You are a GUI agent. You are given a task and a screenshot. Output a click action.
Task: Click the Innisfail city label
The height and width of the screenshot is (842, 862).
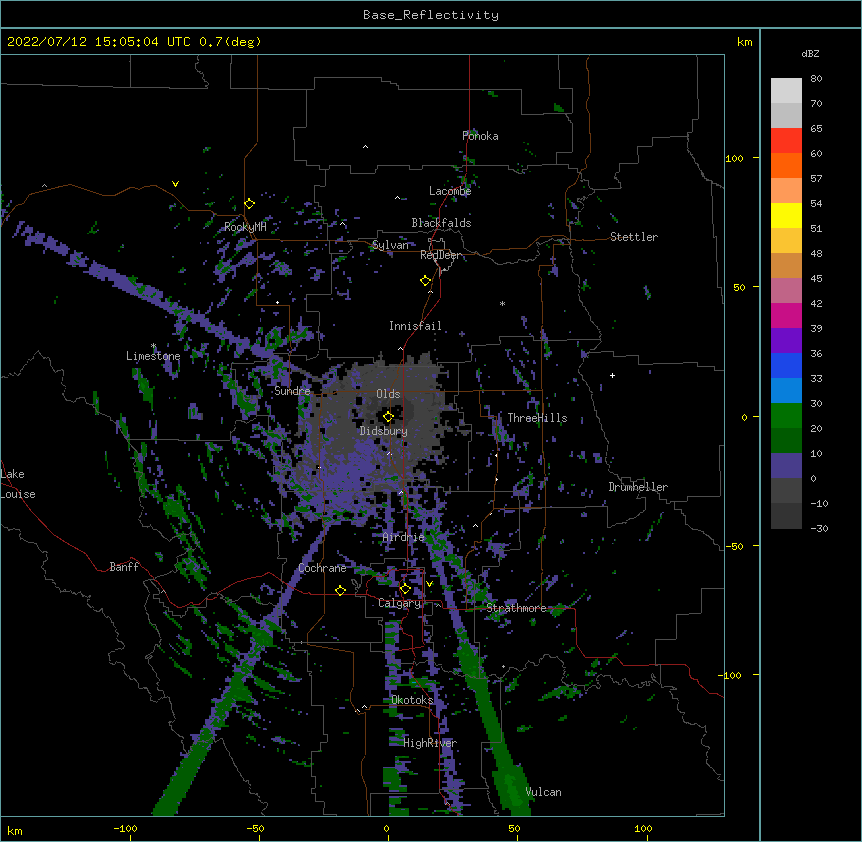415,326
